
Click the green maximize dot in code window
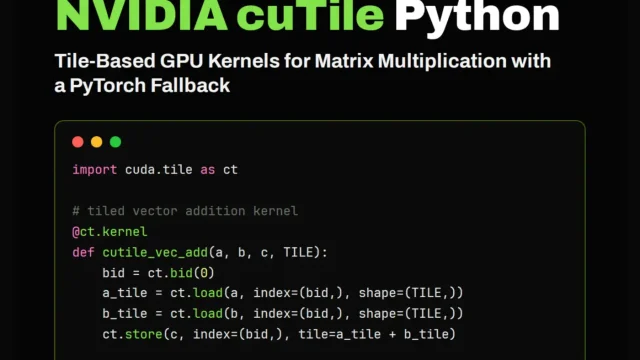116,142
